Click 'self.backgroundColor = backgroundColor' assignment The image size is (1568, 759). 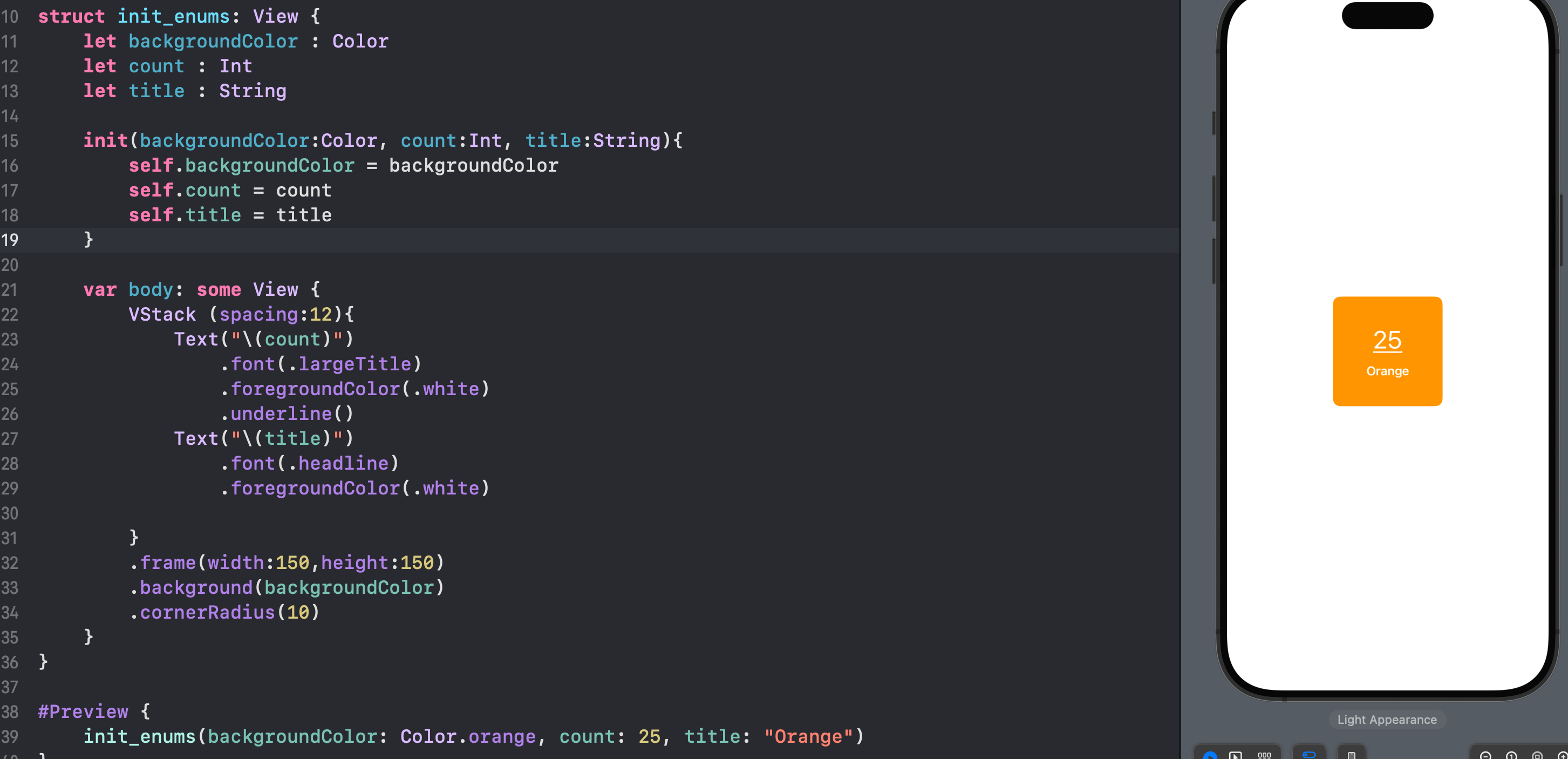click(343, 166)
